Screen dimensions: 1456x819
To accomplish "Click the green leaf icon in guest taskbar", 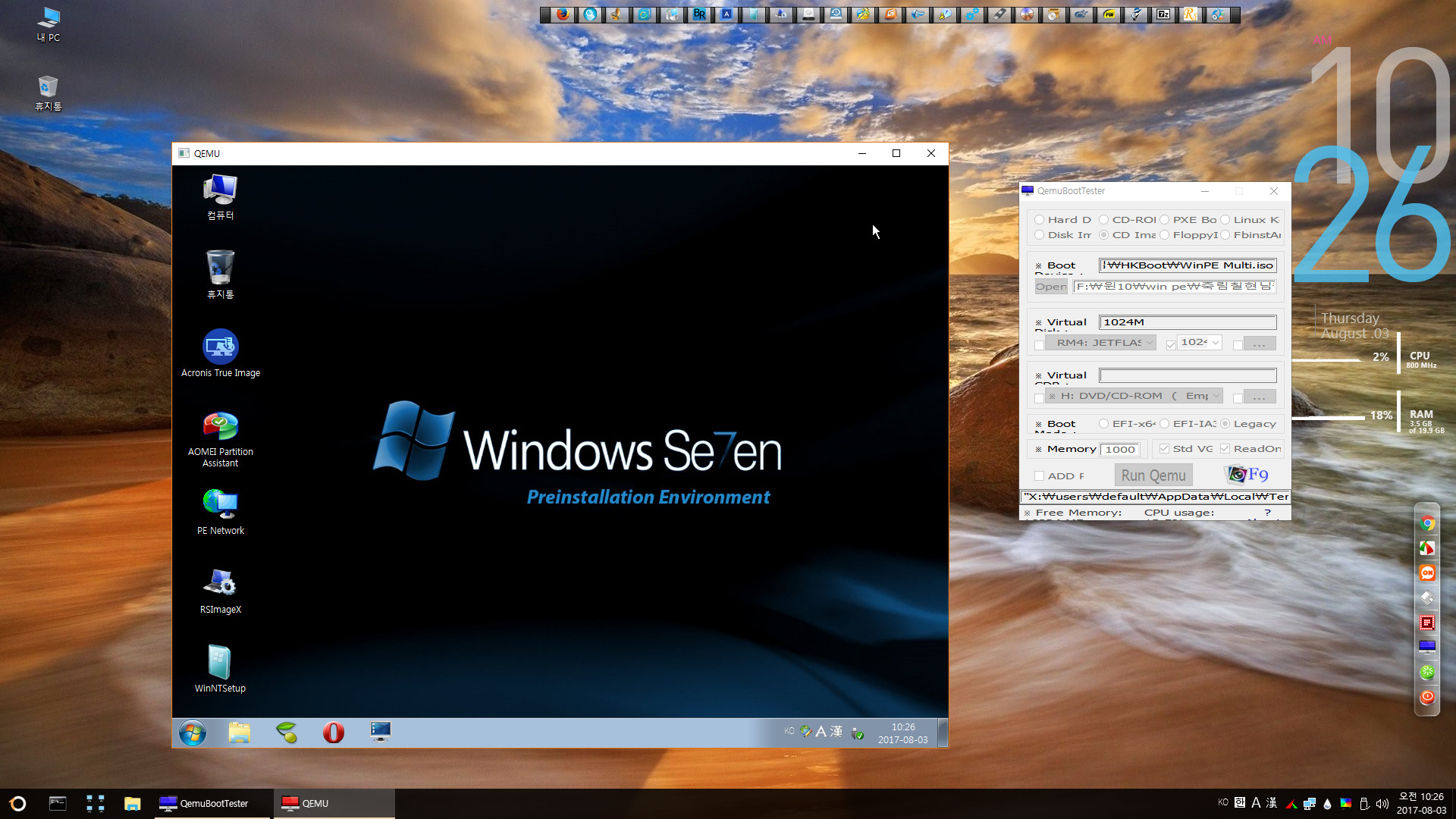I will pyautogui.click(x=287, y=733).
